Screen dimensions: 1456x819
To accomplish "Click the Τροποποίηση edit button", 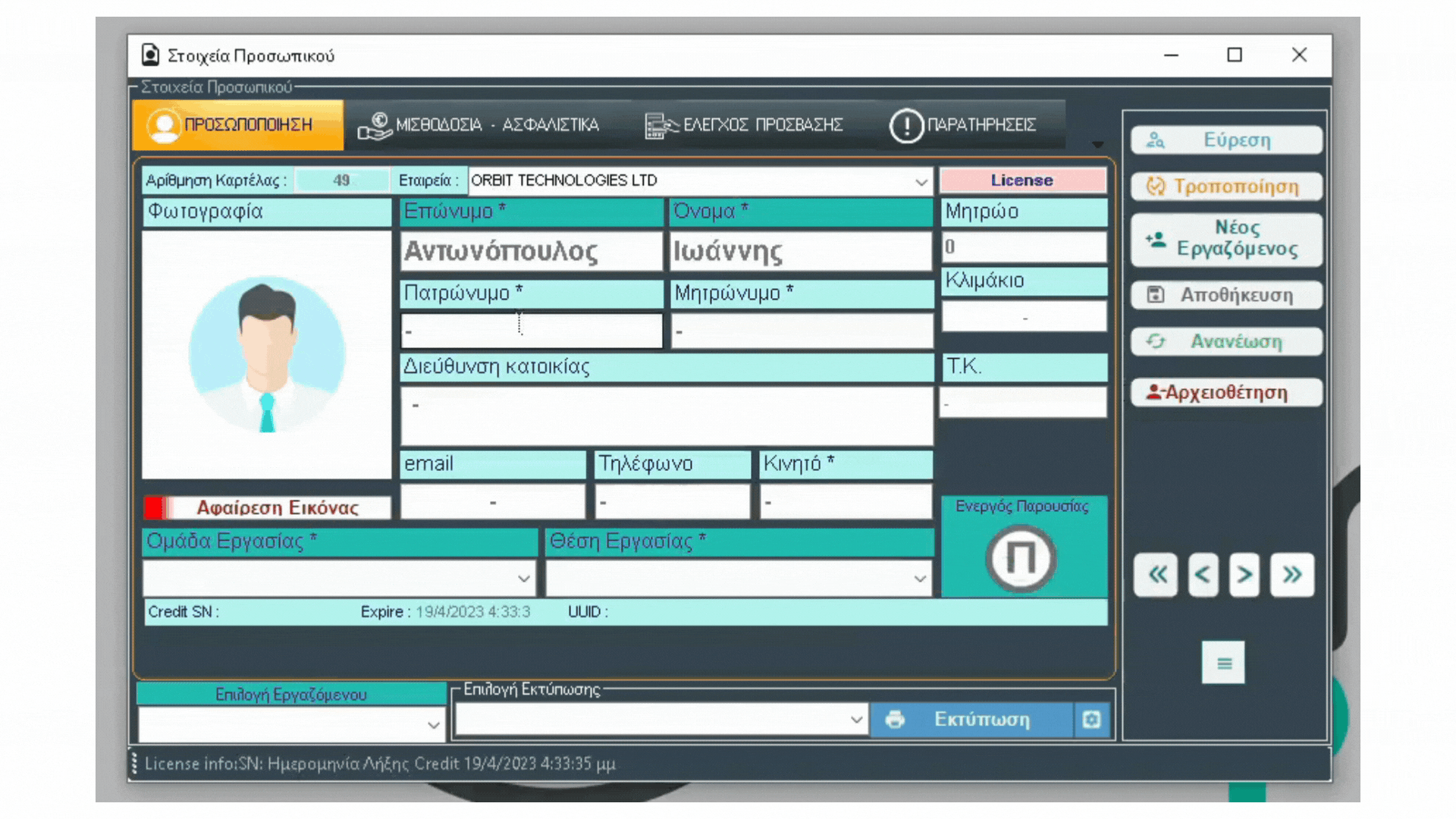I will click(1226, 187).
